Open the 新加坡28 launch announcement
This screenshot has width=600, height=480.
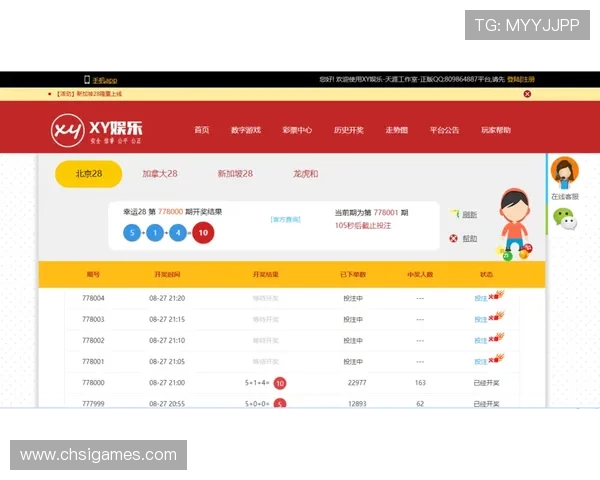(89, 94)
